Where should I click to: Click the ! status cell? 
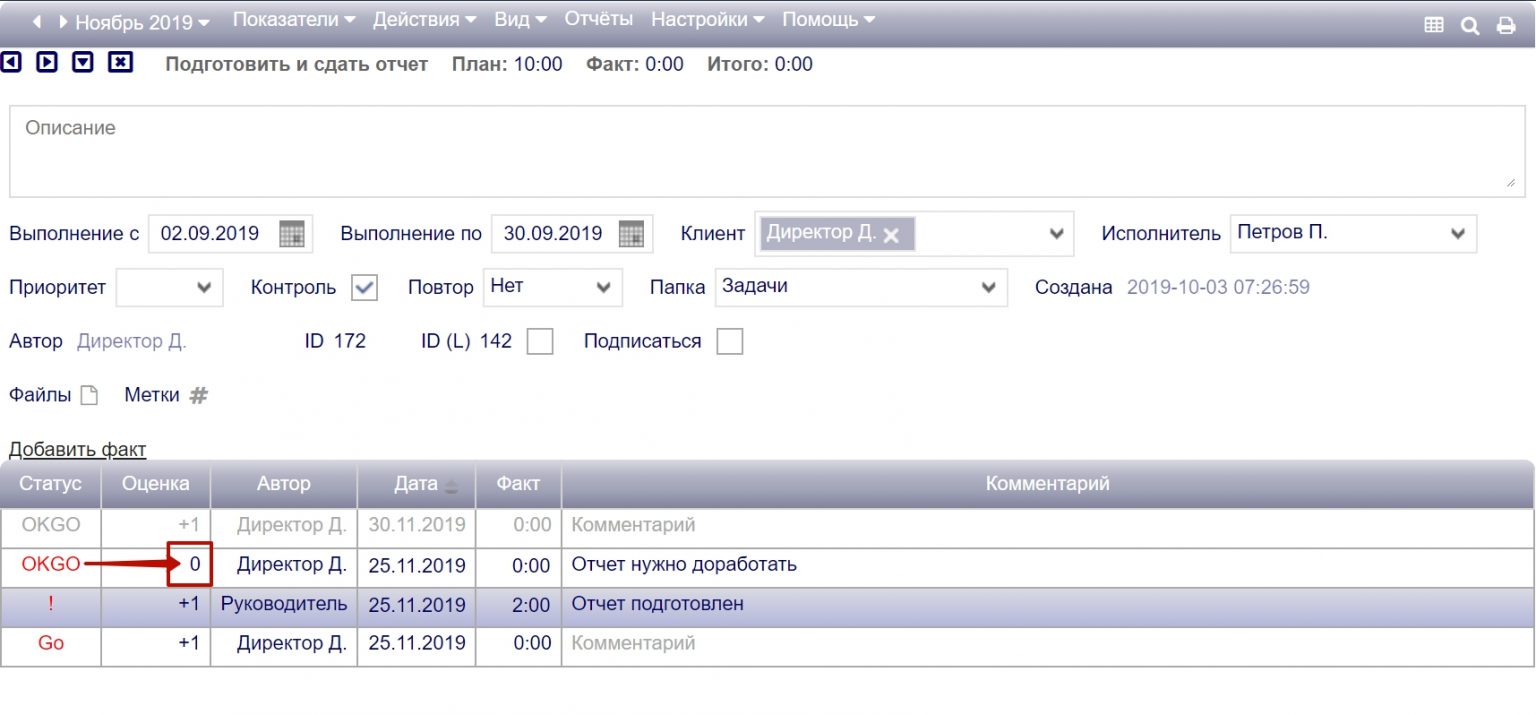pos(50,605)
